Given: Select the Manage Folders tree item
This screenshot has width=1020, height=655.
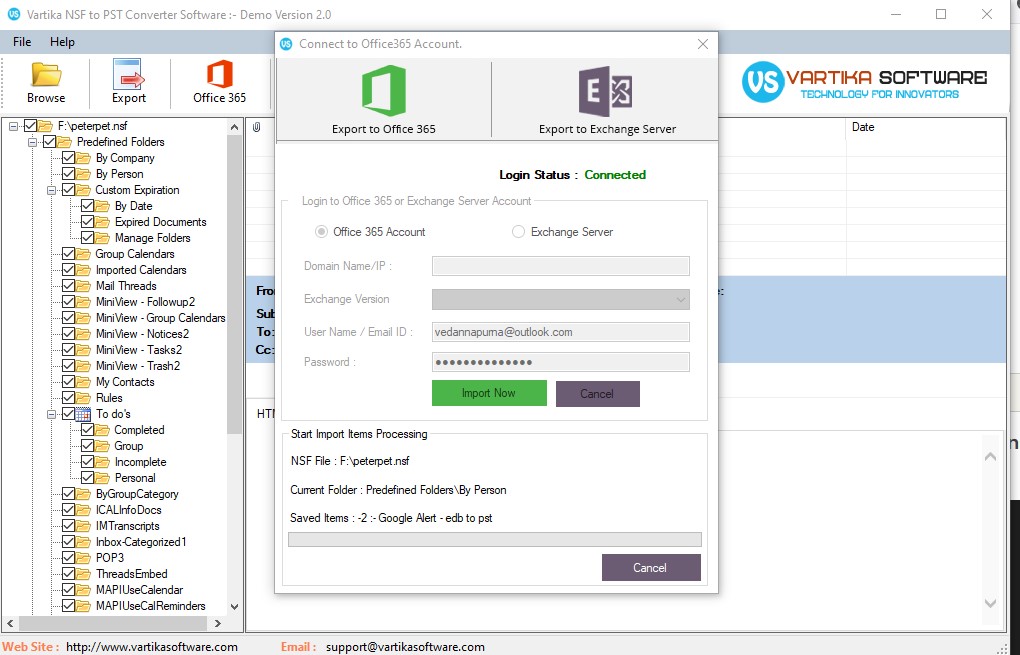Looking at the screenshot, I should (x=152, y=238).
